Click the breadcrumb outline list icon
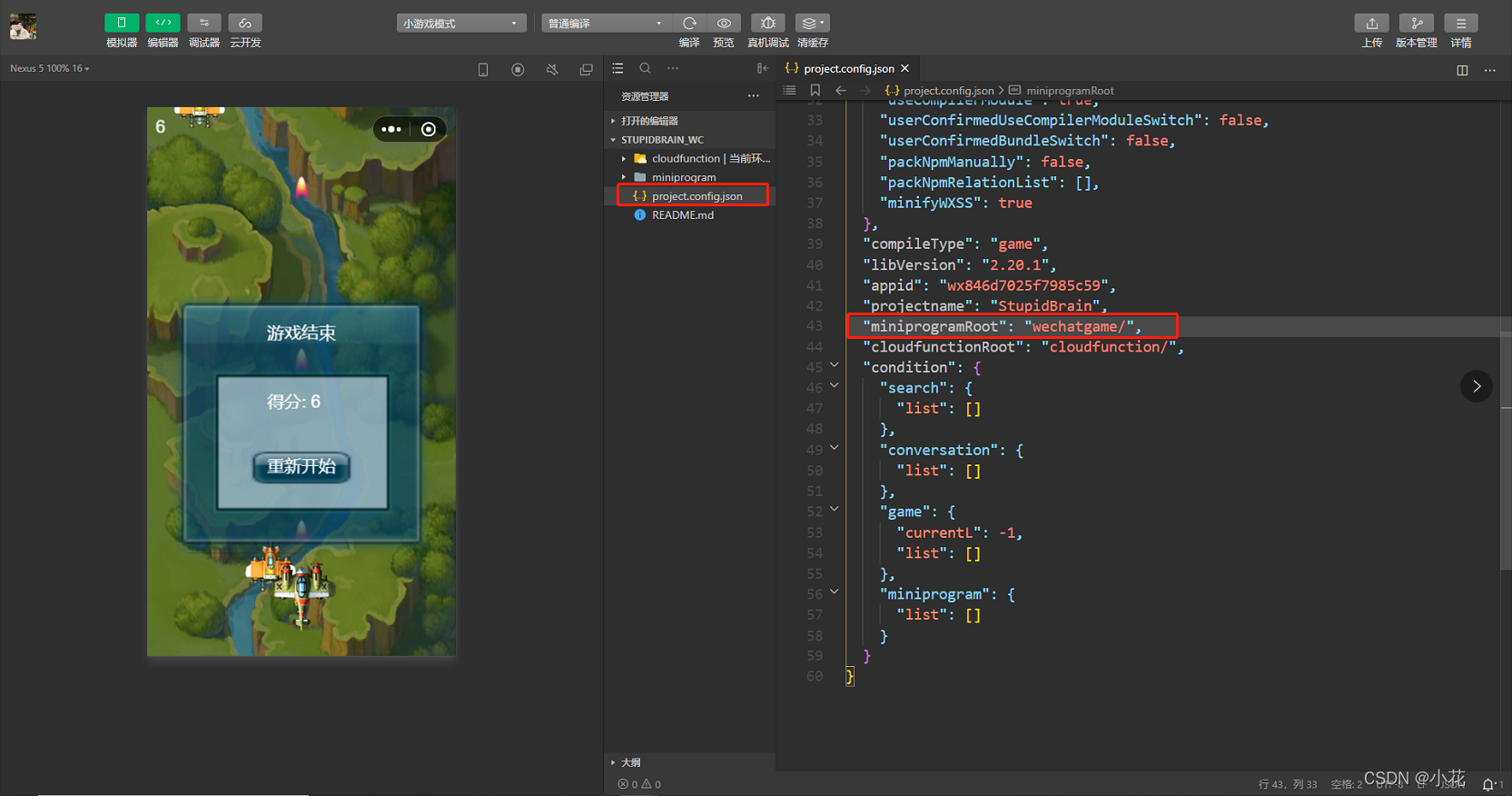1512x796 pixels. tap(790, 90)
